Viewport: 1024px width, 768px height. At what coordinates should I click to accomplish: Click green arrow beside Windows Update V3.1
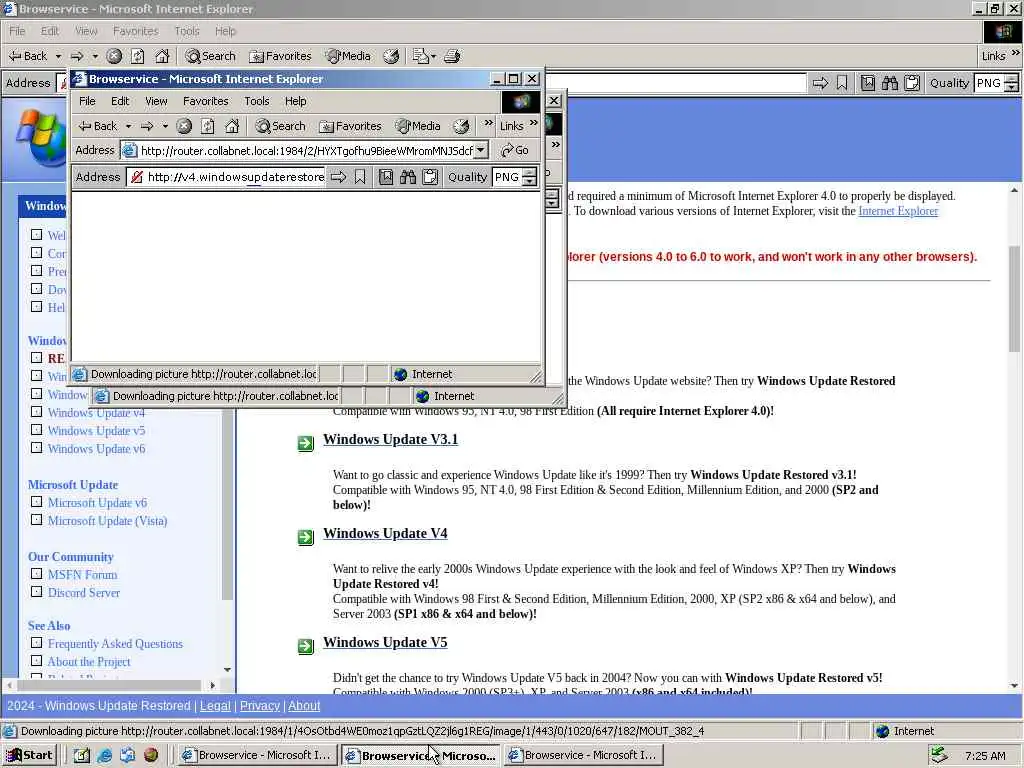click(306, 443)
